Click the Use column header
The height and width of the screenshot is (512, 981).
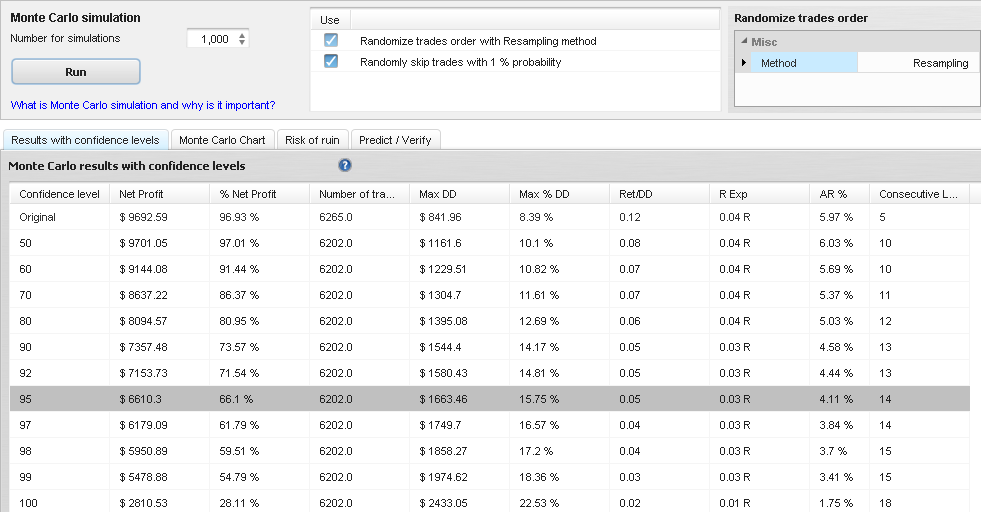330,20
